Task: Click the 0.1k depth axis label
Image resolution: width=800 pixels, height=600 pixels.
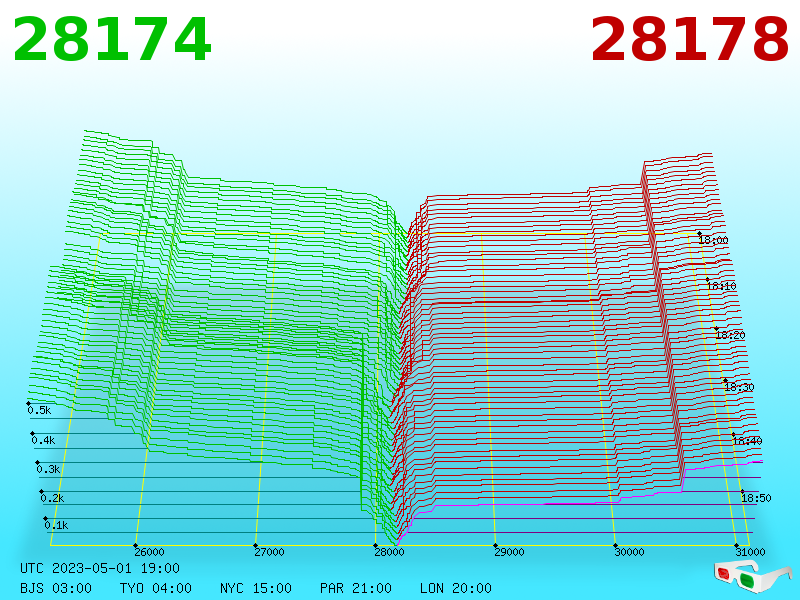Action: point(56,526)
